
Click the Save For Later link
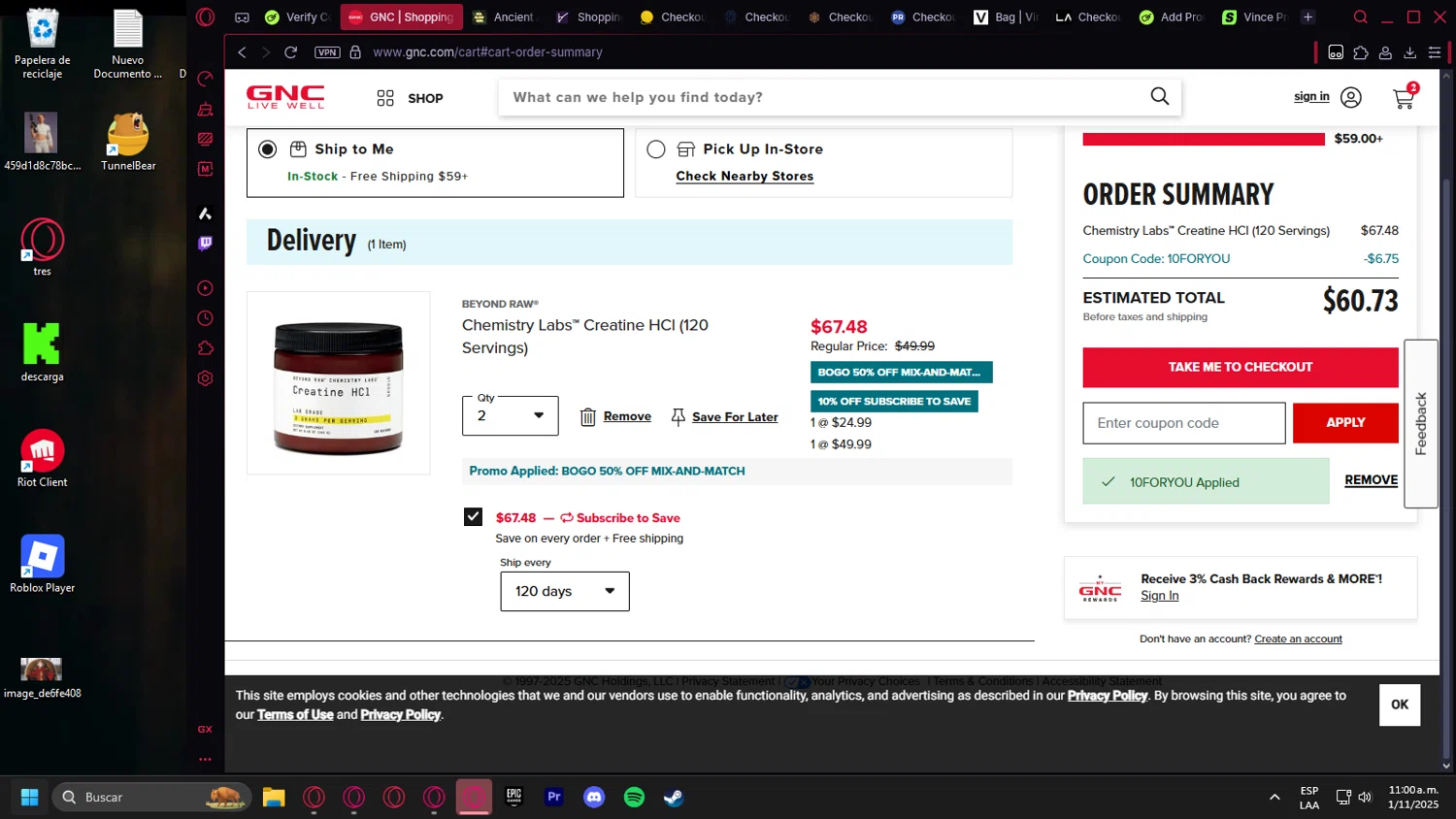click(x=735, y=417)
